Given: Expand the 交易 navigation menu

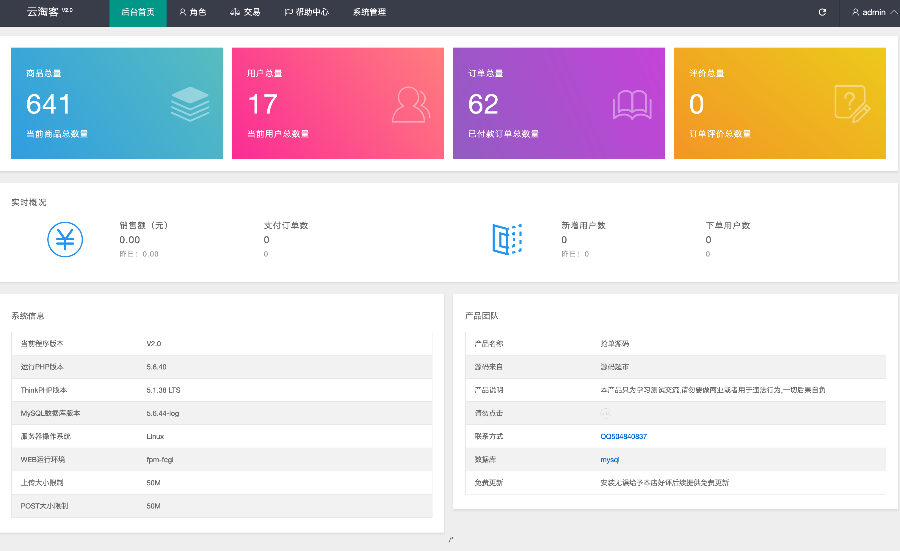Looking at the screenshot, I should [245, 13].
